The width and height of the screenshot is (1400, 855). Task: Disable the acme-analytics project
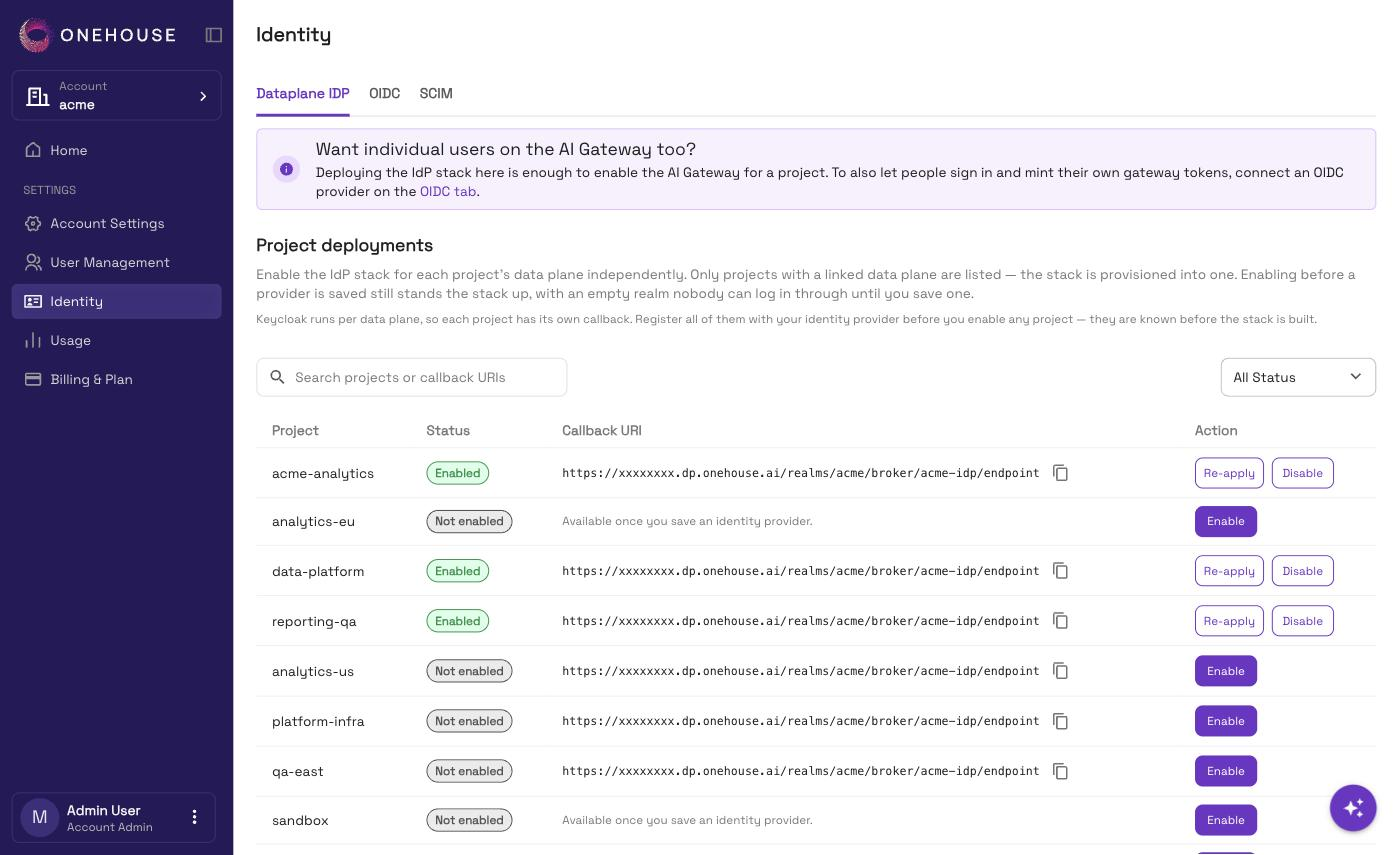(1302, 473)
